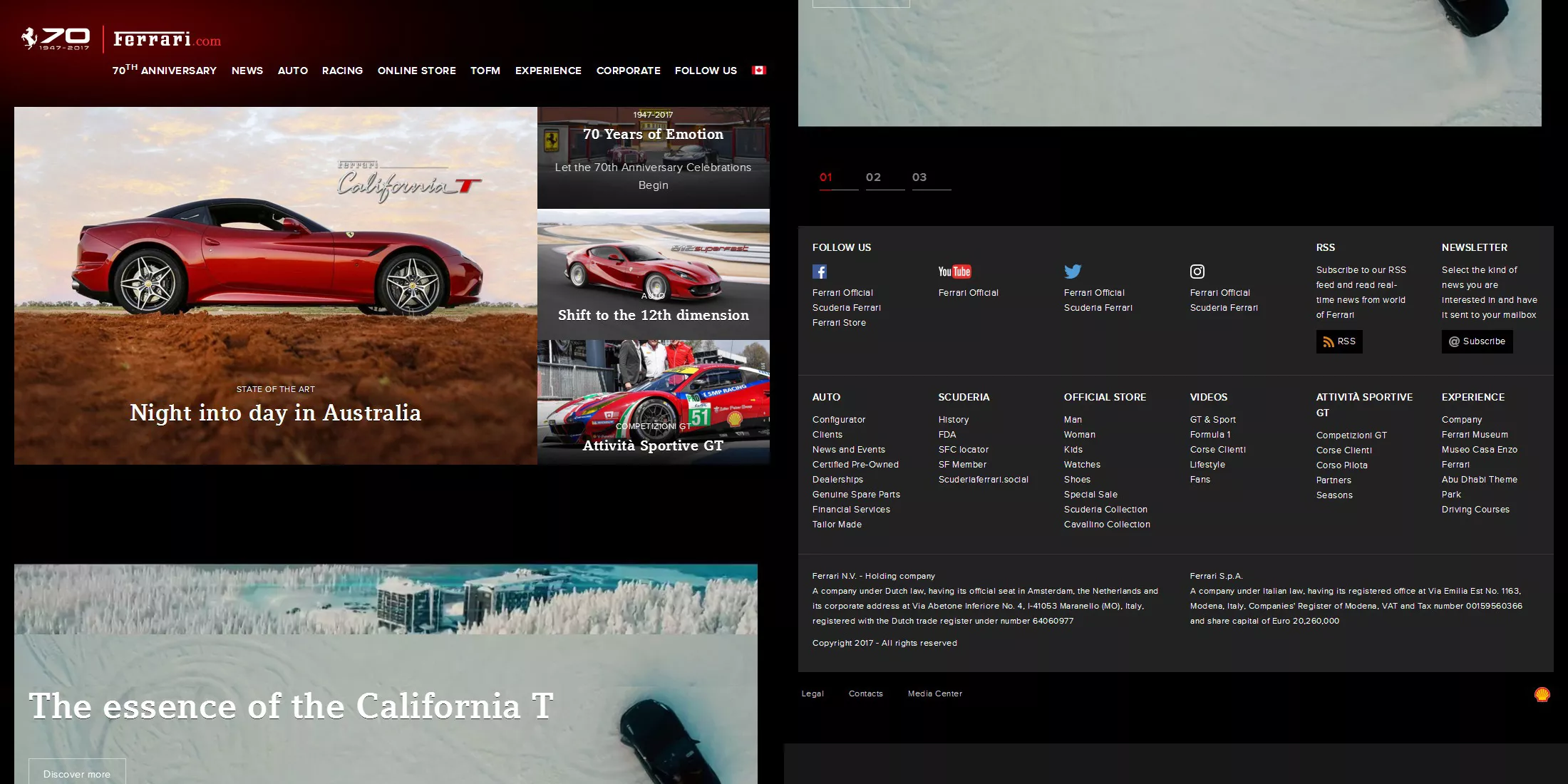
Task: Open the Legal footer link
Action: click(813, 693)
